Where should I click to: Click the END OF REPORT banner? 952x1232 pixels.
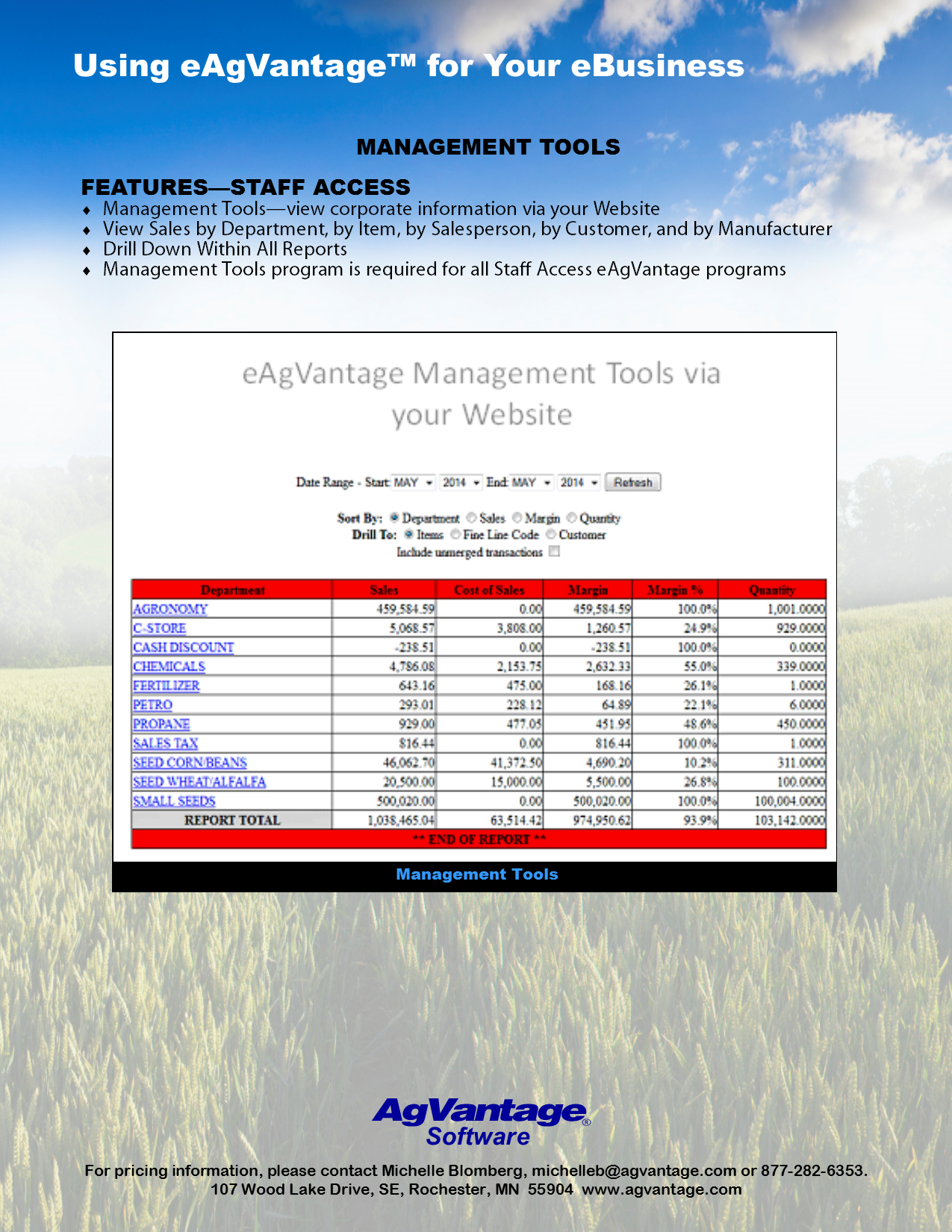pos(479,839)
